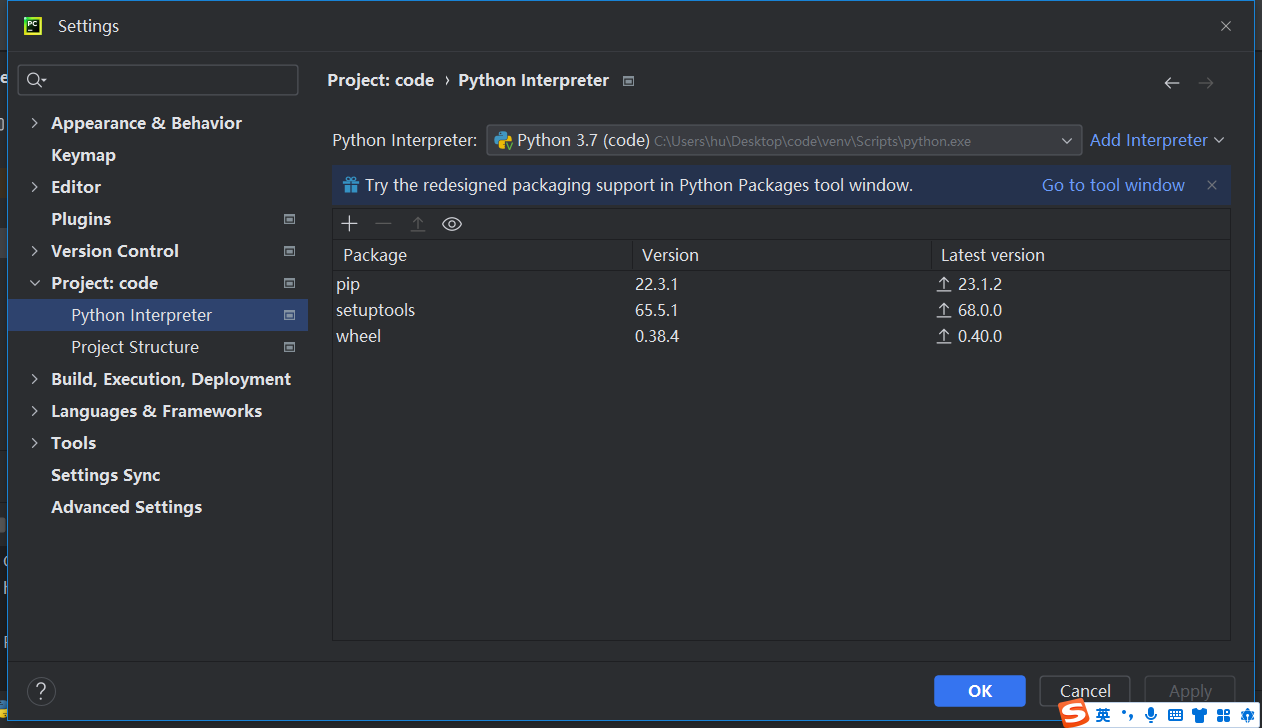Screen dimensions: 1262x728
Task: Expand Languages & Frameworks group
Action: pos(35,411)
